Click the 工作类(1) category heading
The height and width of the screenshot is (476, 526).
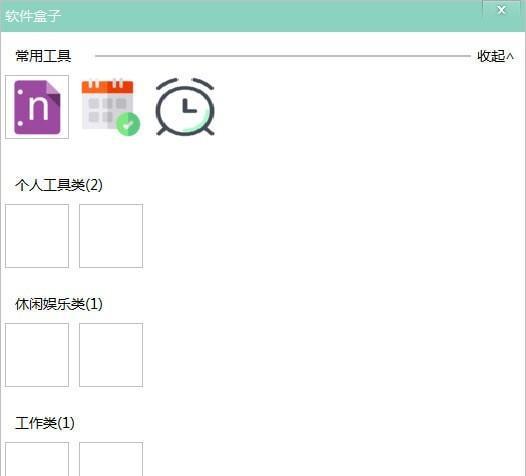45,423
